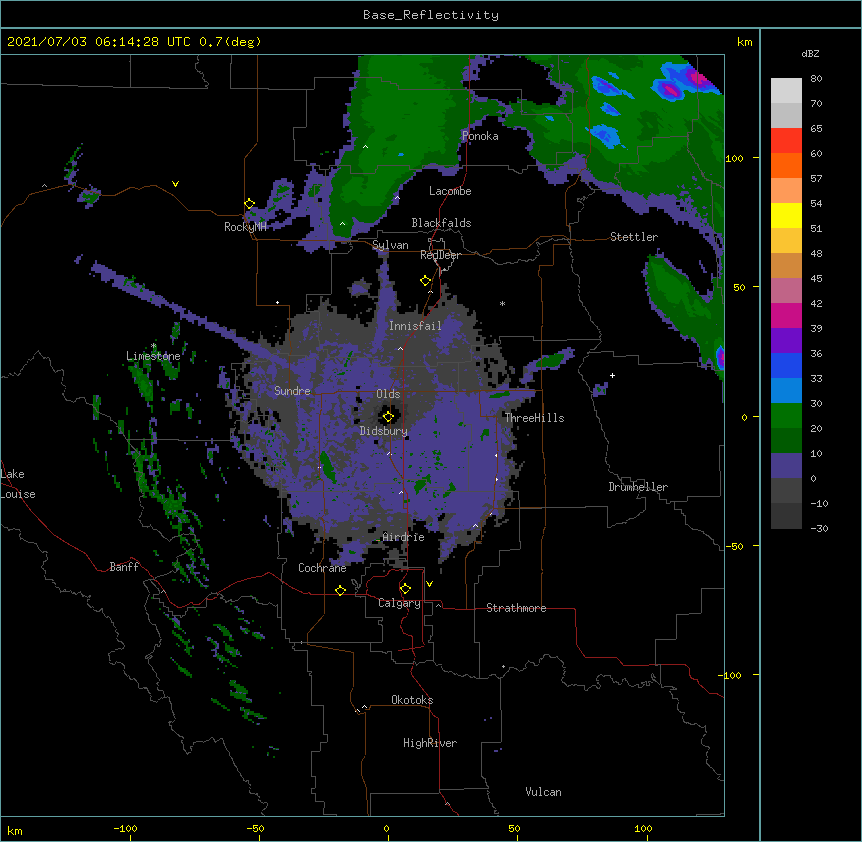The height and width of the screenshot is (842, 862).
Task: Click the Sundre town label
Action: (x=292, y=391)
